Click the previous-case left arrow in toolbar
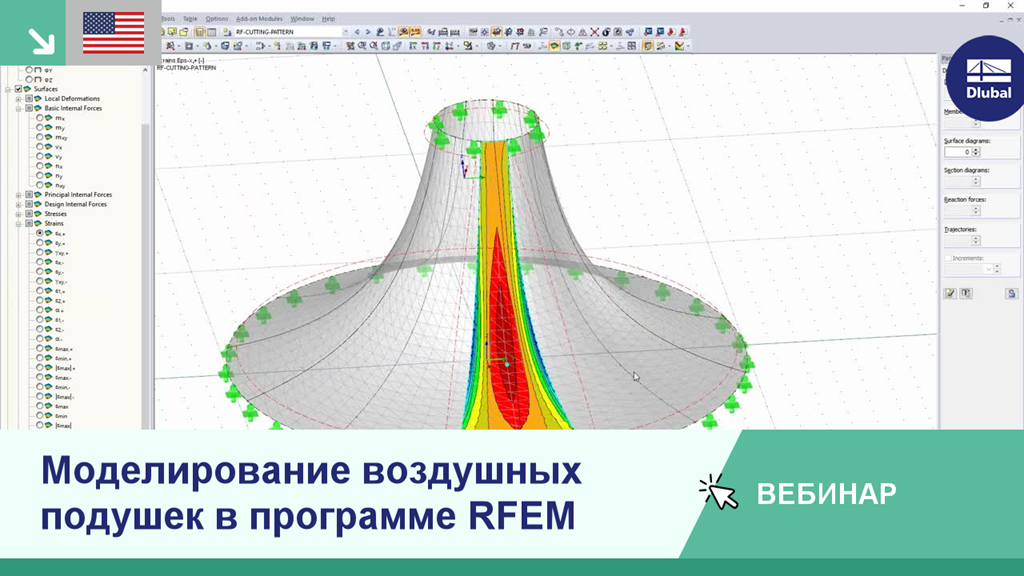Screen dimensions: 1024x576 (357, 31)
